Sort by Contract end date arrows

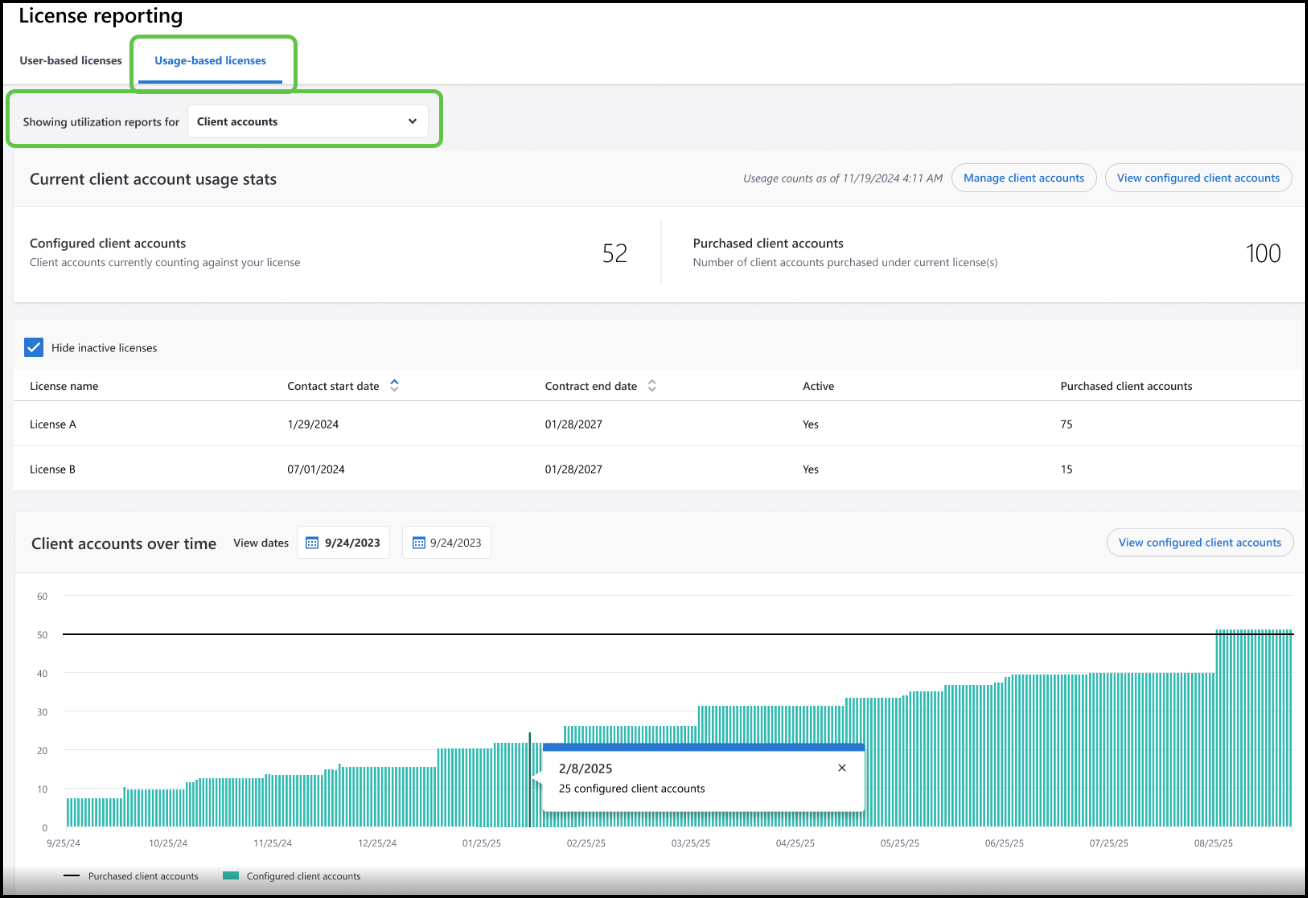(652, 386)
